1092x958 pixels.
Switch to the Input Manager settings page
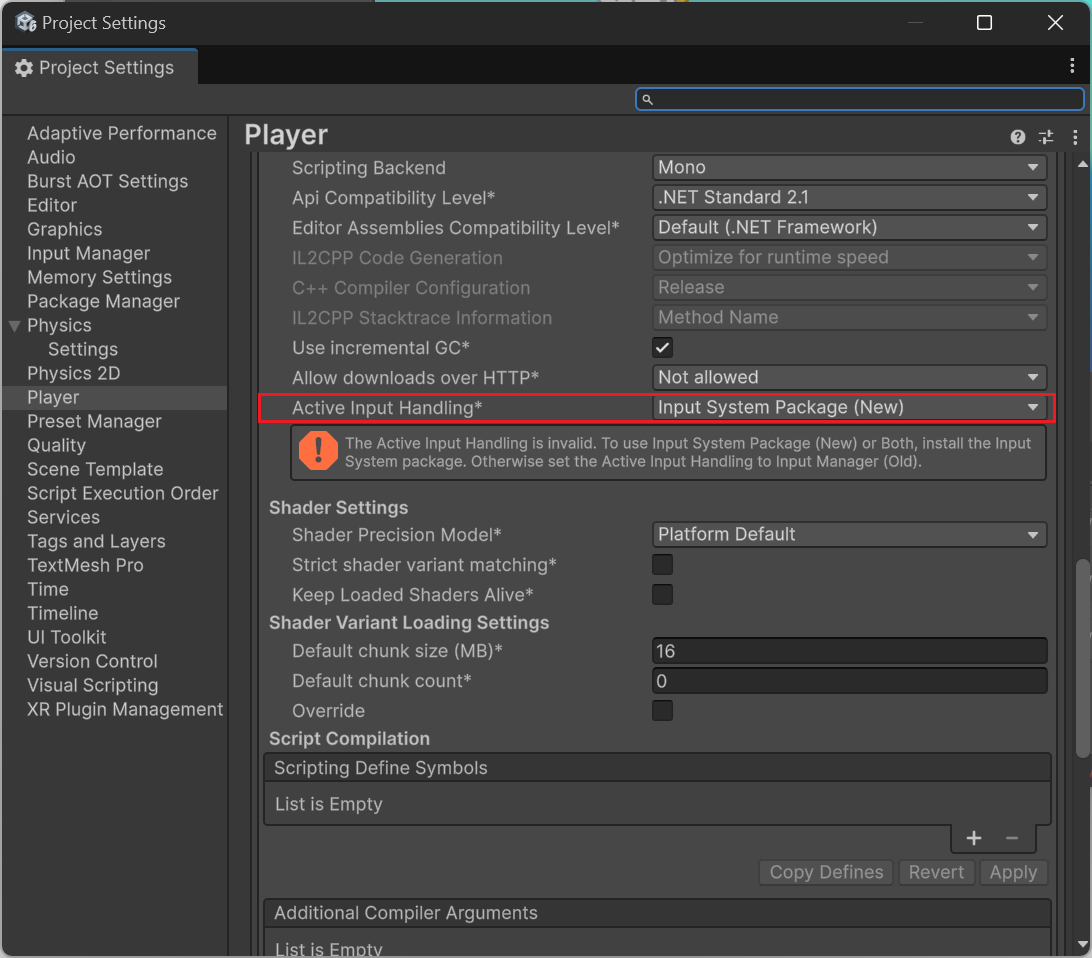[x=87, y=253]
